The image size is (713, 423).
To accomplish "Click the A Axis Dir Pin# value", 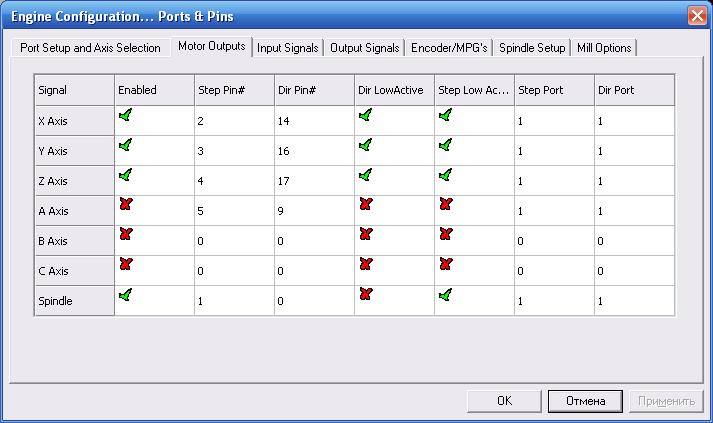I will 314,211.
